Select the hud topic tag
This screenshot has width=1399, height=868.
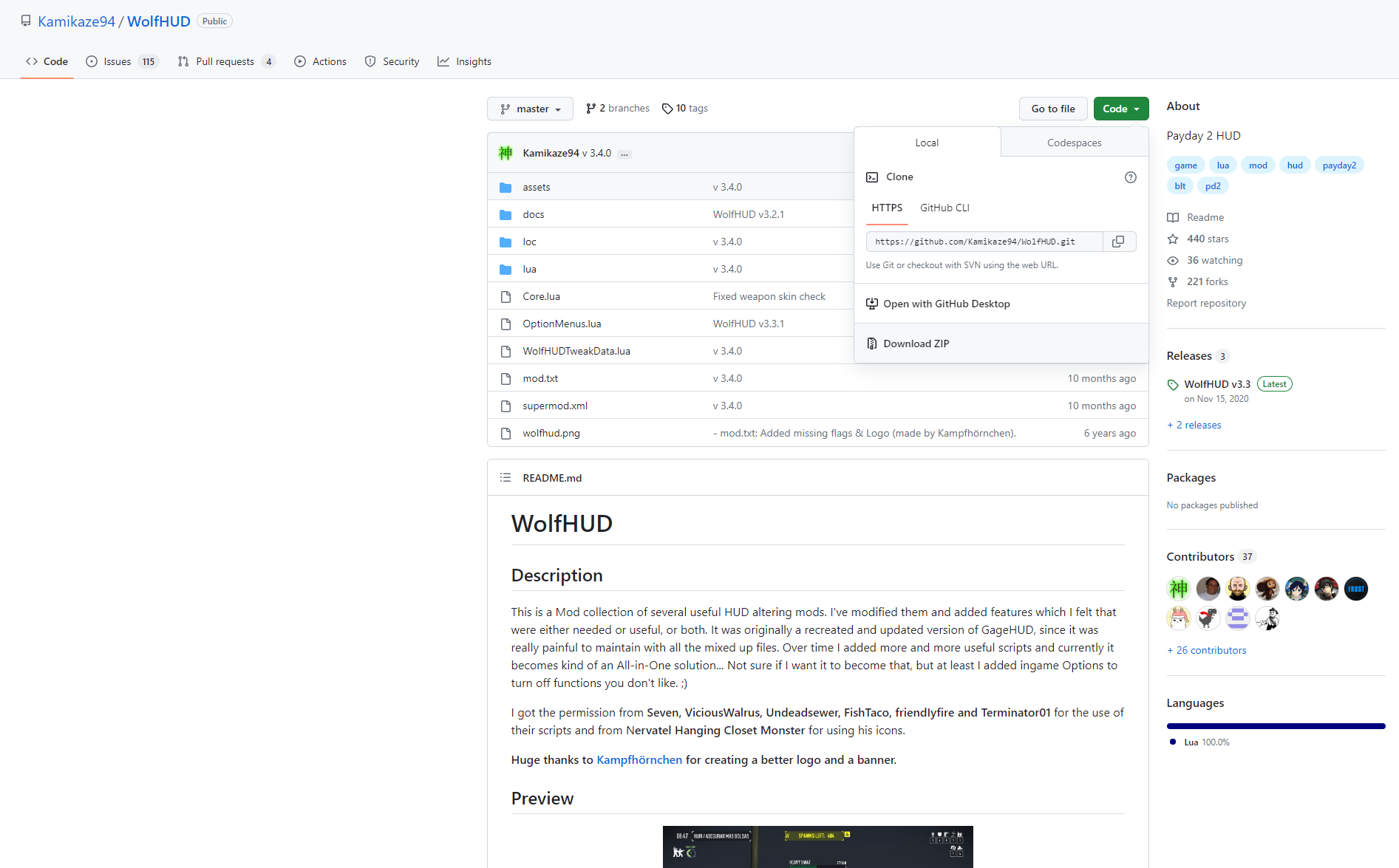[x=1295, y=165]
